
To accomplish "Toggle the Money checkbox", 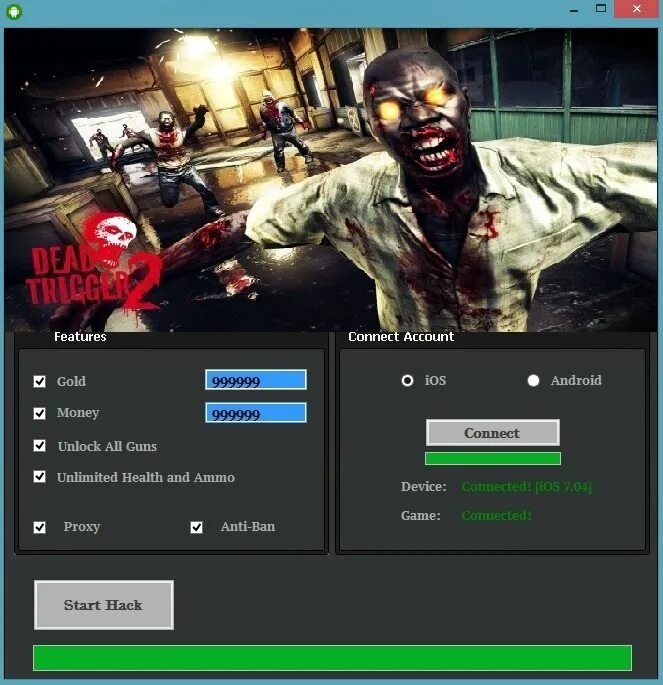I will [40, 413].
